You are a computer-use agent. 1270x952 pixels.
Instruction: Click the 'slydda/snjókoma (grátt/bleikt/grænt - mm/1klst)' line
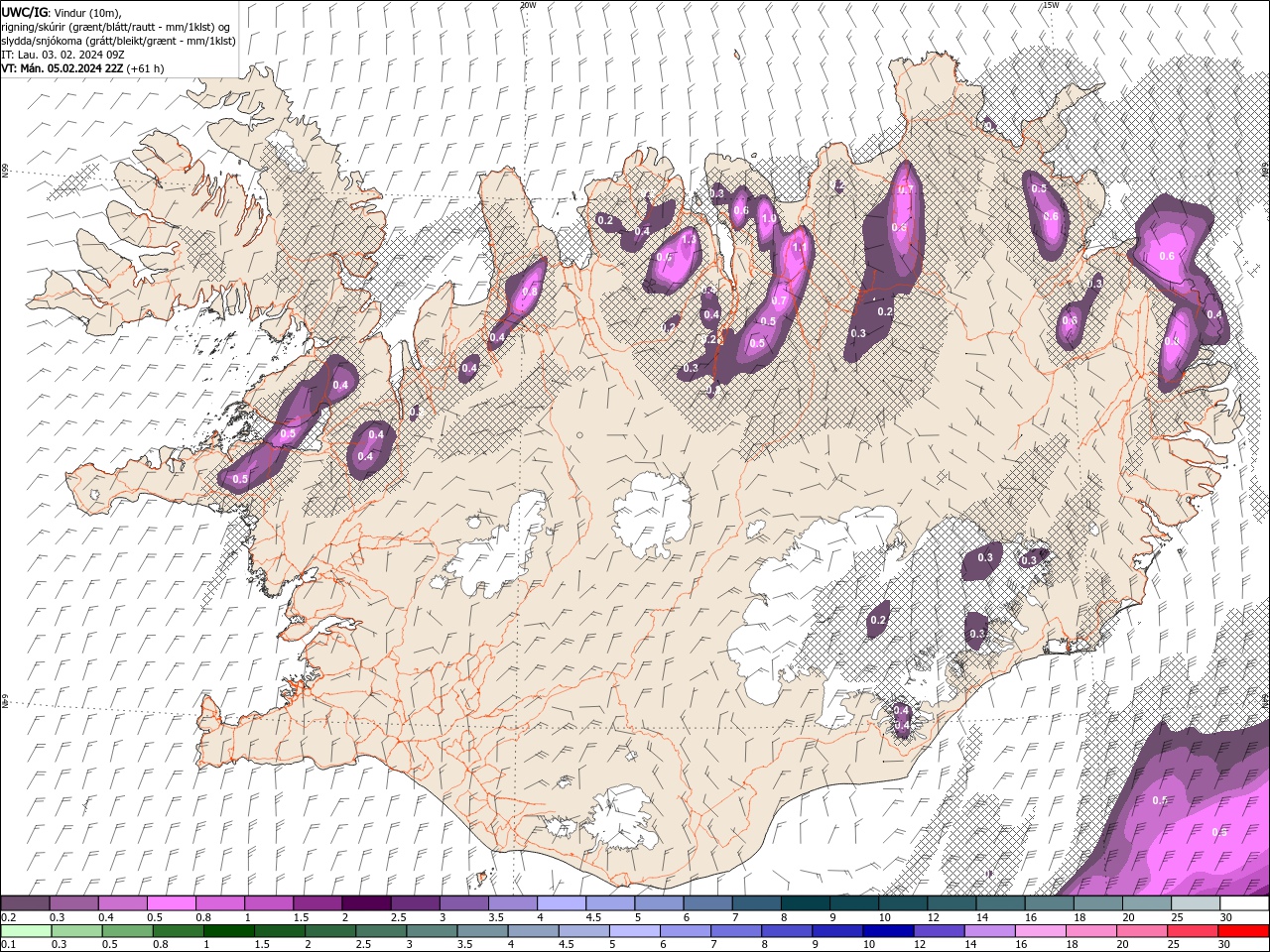pos(118,41)
